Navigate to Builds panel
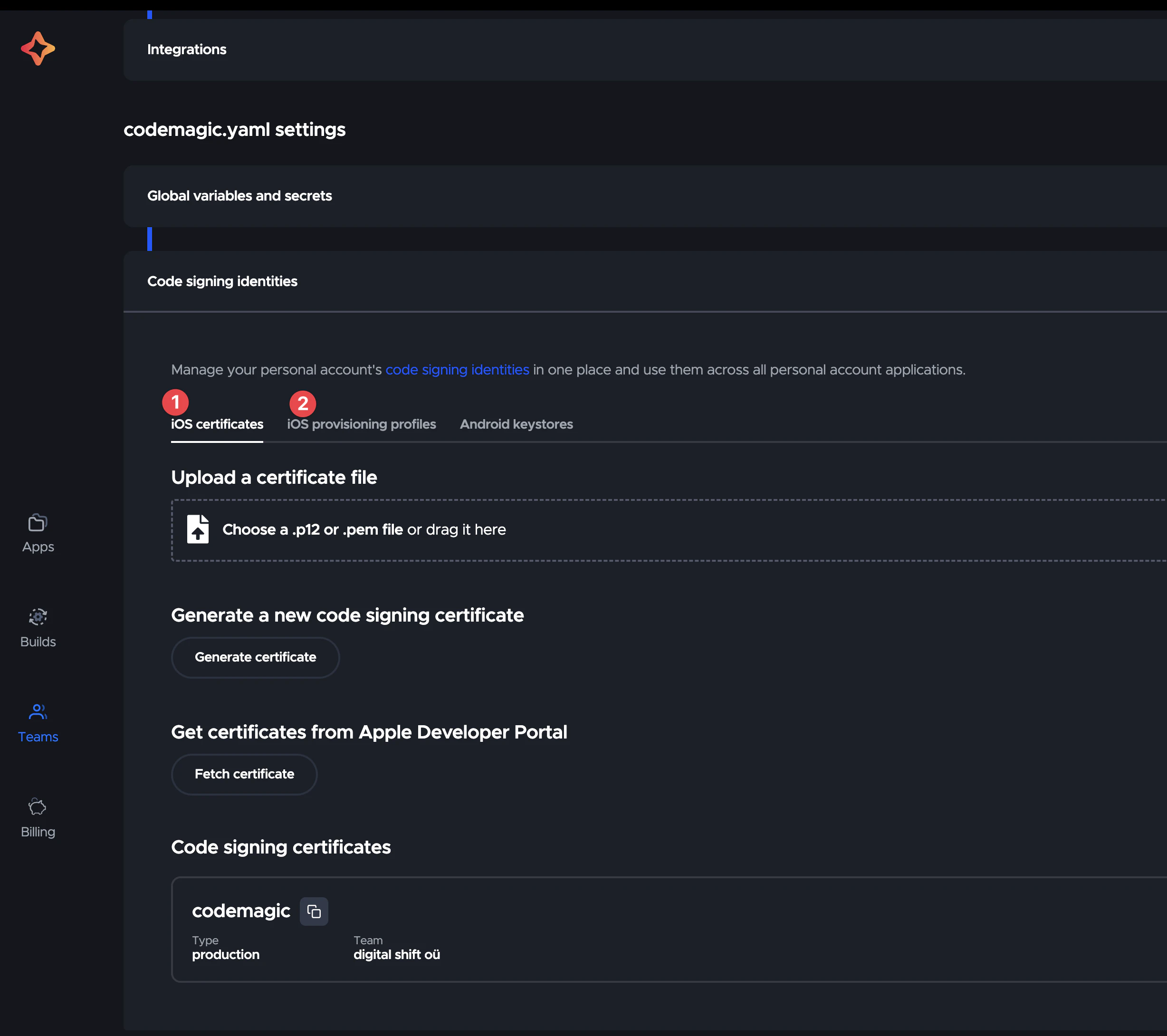Screen dimensions: 1167x1036 click(37, 625)
